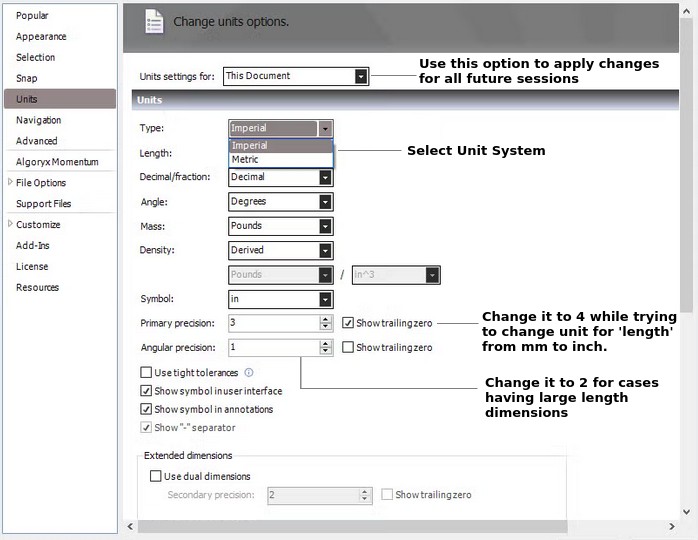
Task: Open the Angle Degrees dropdown
Action: [325, 202]
